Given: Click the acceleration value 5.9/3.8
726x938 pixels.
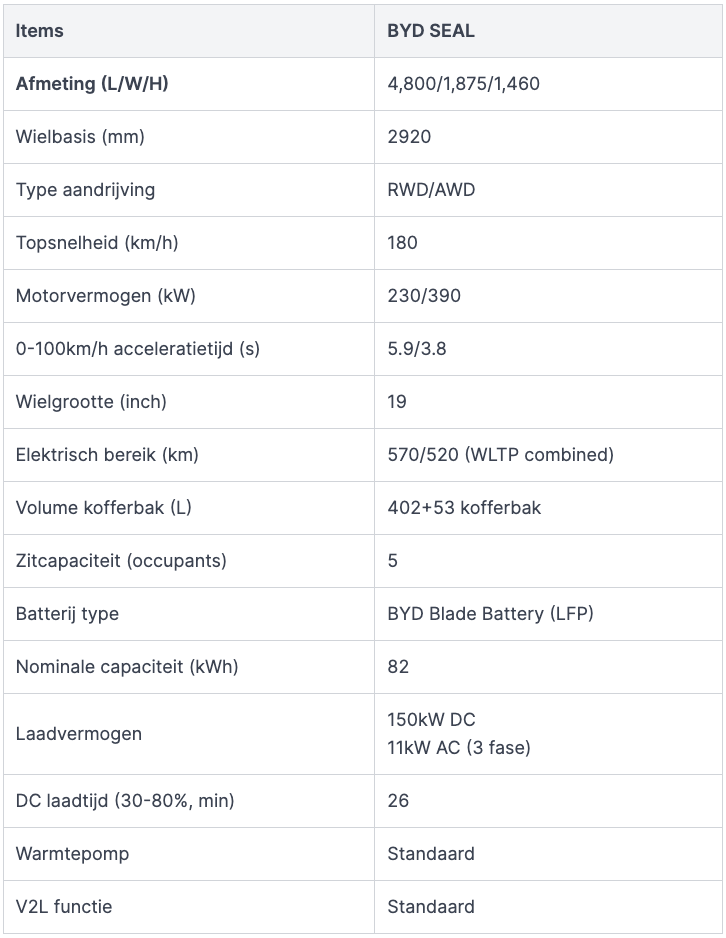Looking at the screenshot, I should click(x=418, y=349).
